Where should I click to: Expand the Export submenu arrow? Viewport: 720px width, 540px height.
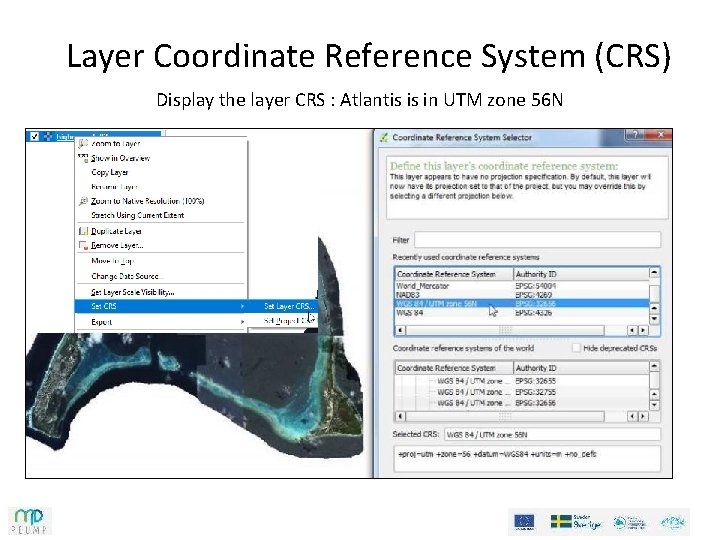242,322
